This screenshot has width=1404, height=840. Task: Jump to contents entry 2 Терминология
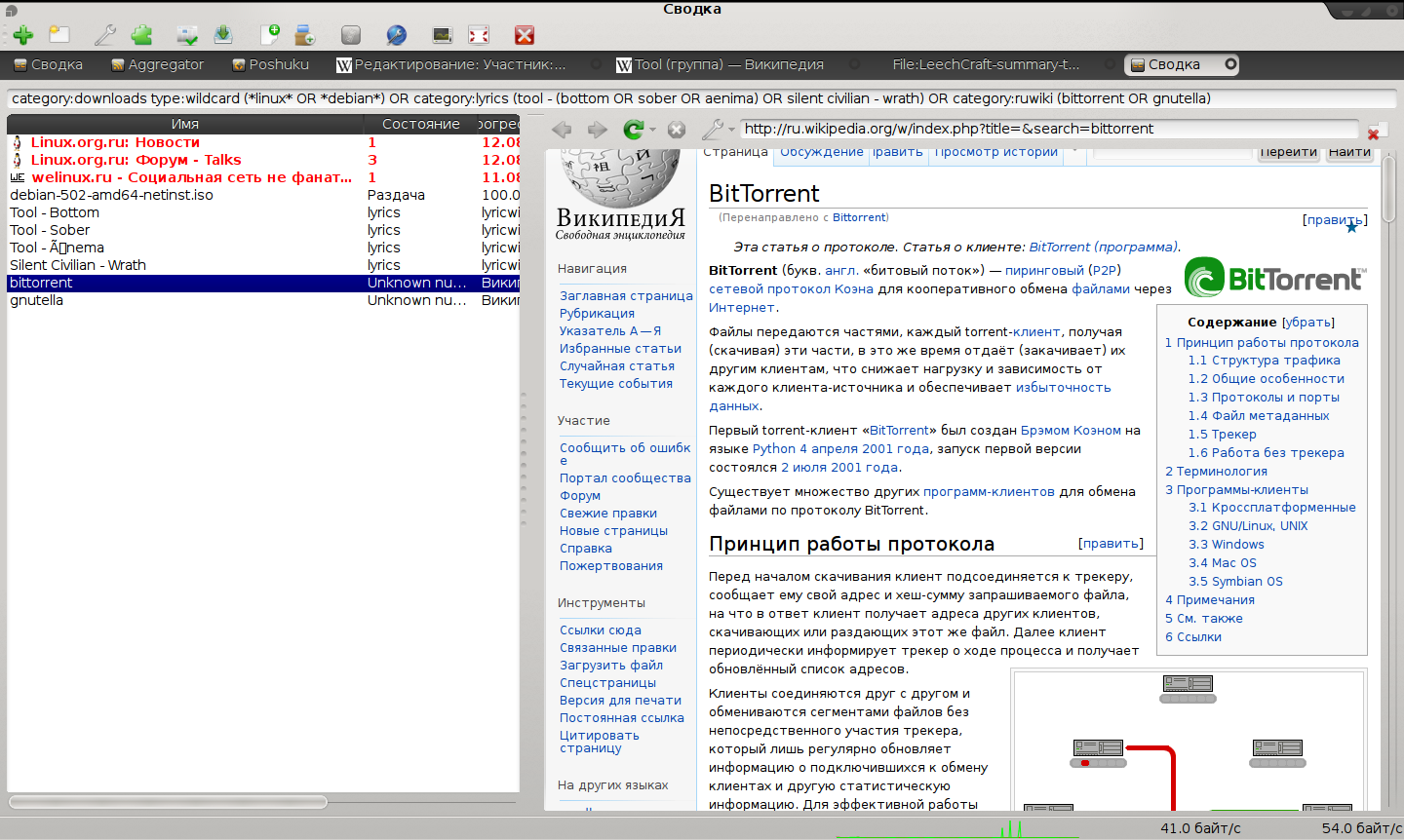1216,471
